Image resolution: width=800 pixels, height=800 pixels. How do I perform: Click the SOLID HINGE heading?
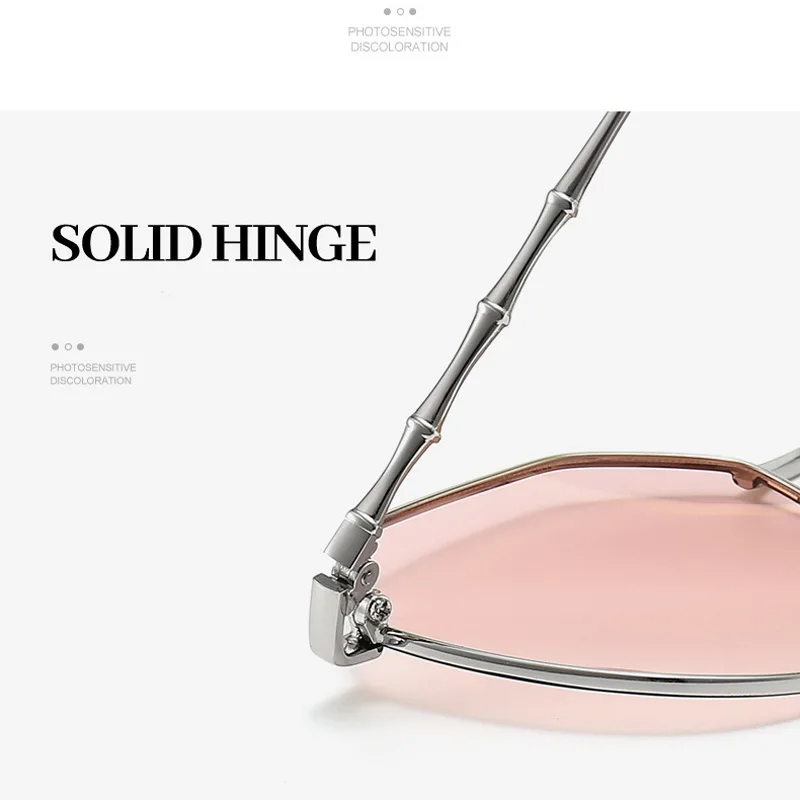[214, 243]
